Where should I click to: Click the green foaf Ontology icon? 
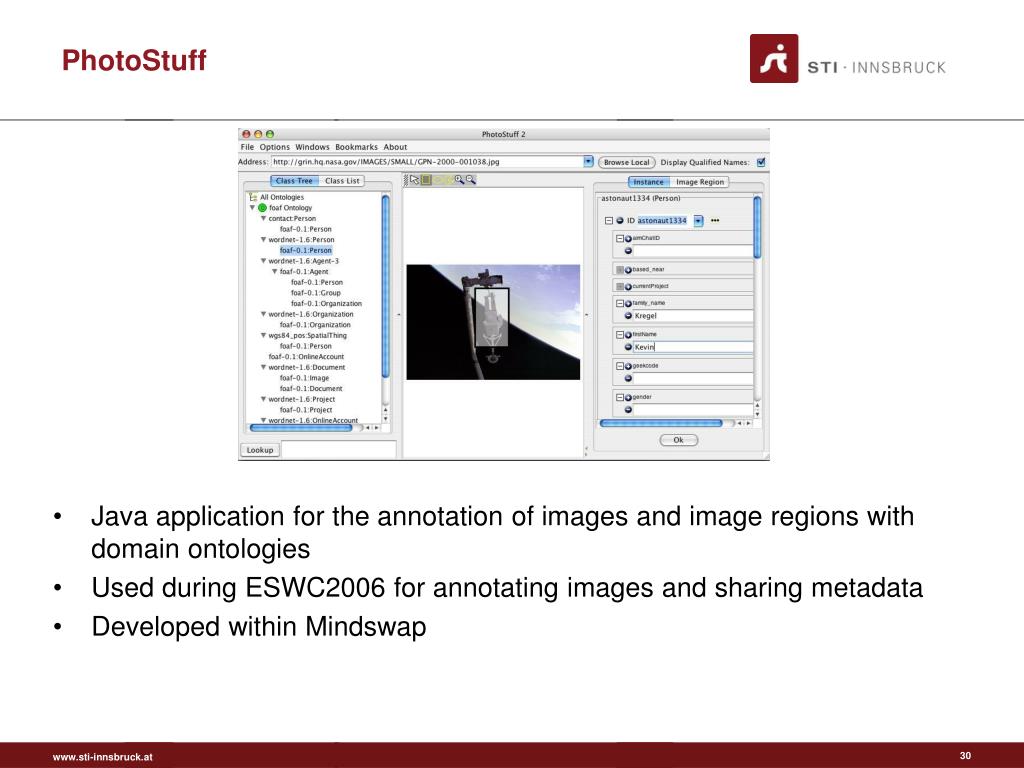[x=263, y=208]
